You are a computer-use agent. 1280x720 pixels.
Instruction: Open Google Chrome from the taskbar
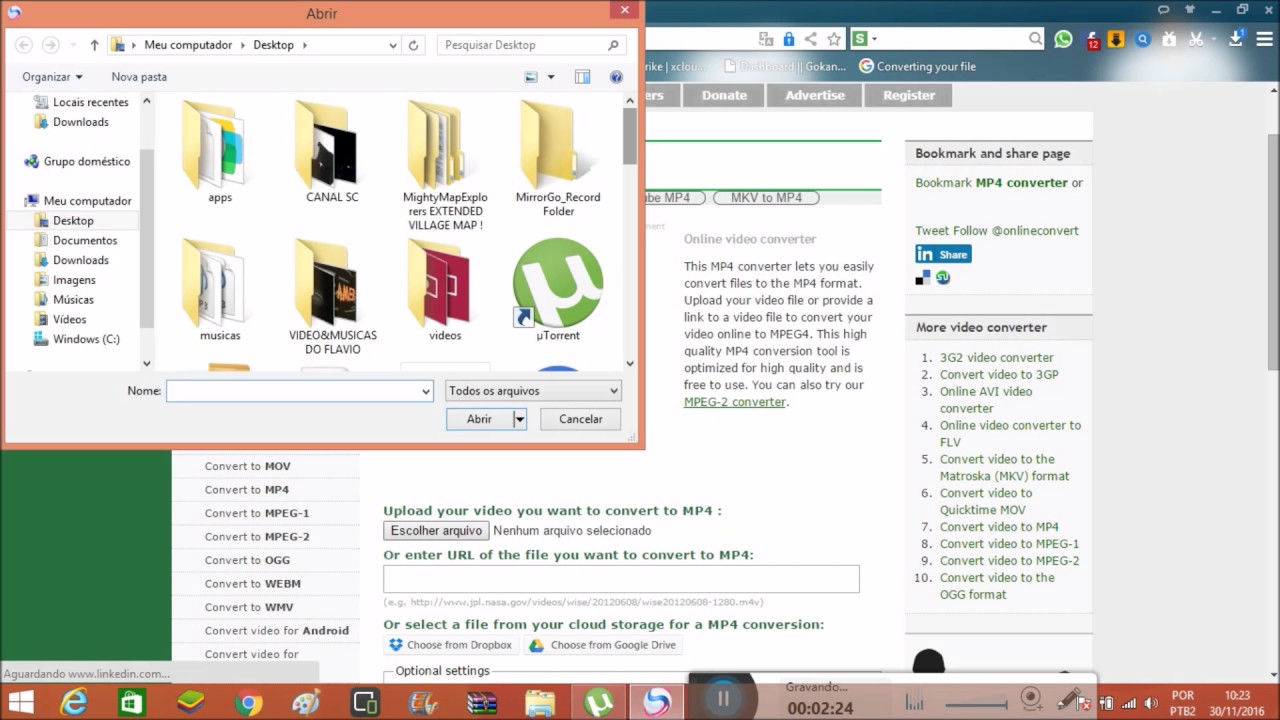pos(249,703)
